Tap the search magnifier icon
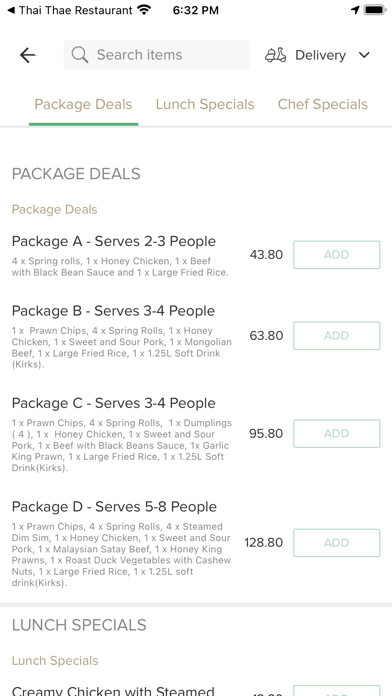 80,55
